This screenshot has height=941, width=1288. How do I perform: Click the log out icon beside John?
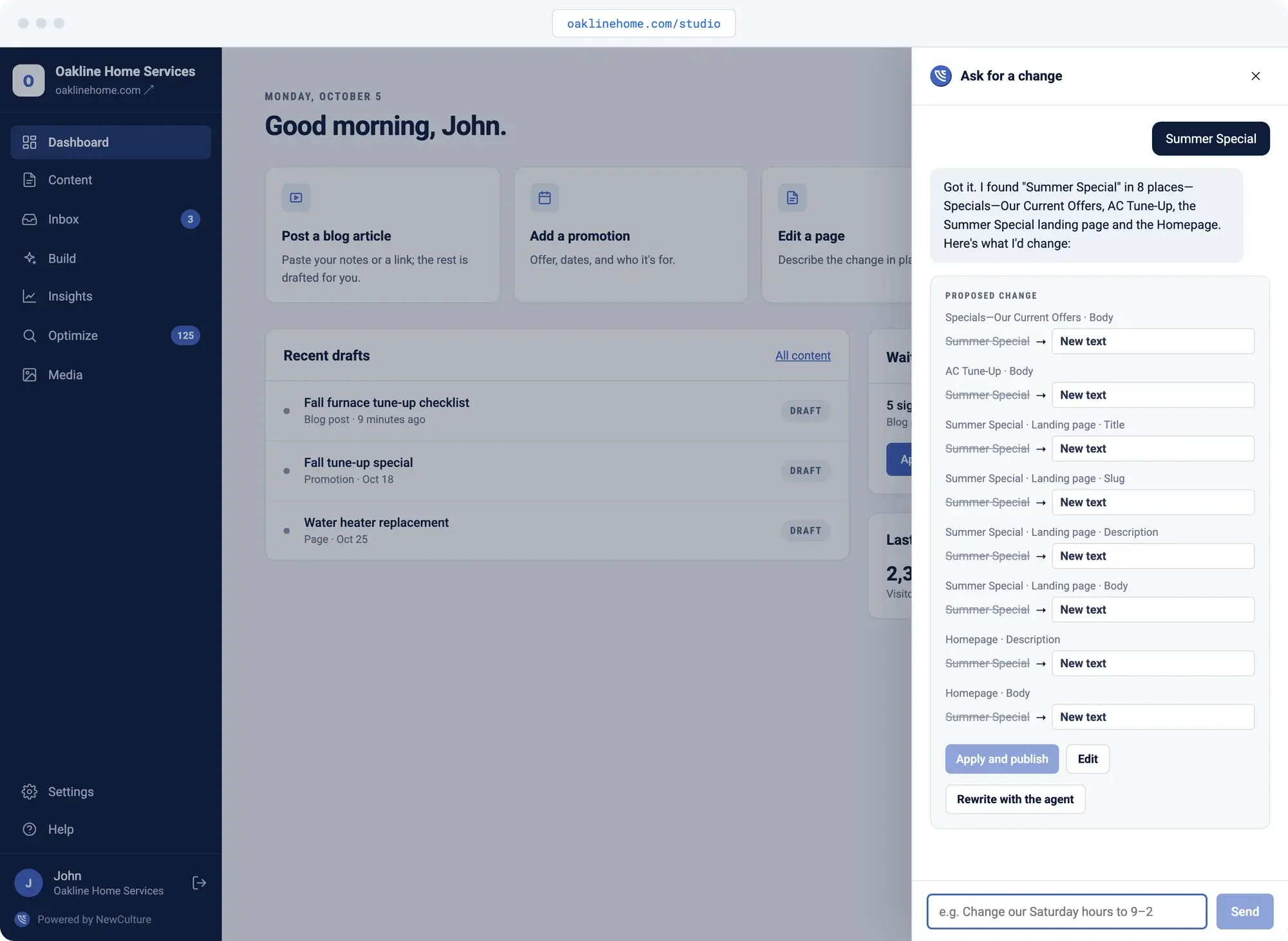coord(199,883)
